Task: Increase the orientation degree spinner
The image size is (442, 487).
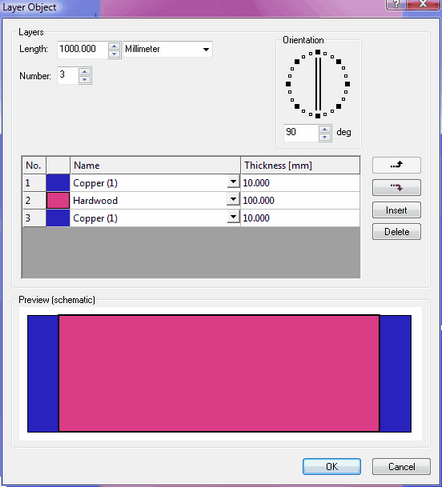Action: click(x=325, y=129)
